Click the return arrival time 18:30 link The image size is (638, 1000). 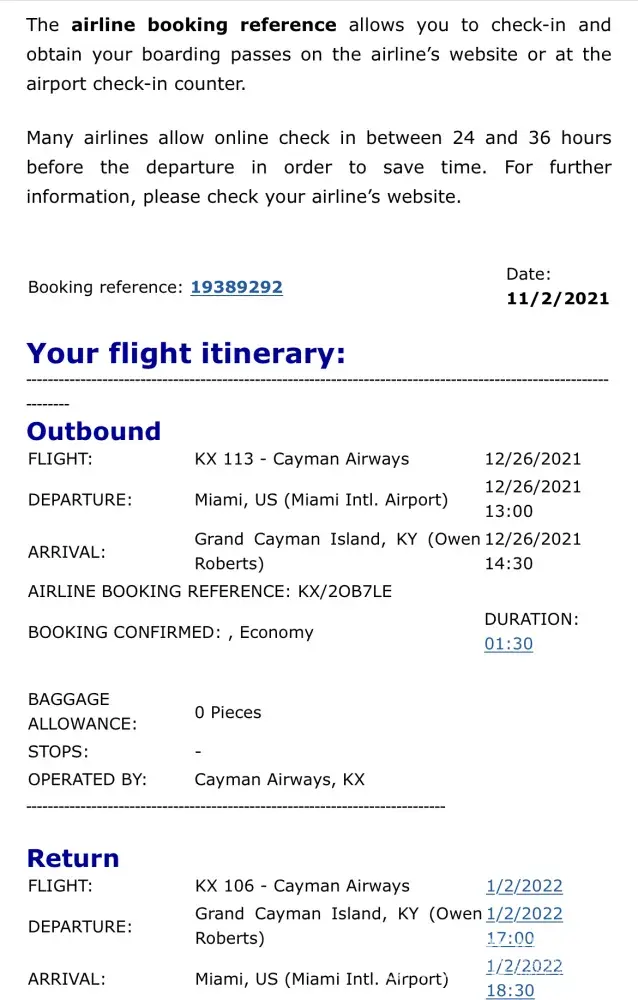[510, 990]
